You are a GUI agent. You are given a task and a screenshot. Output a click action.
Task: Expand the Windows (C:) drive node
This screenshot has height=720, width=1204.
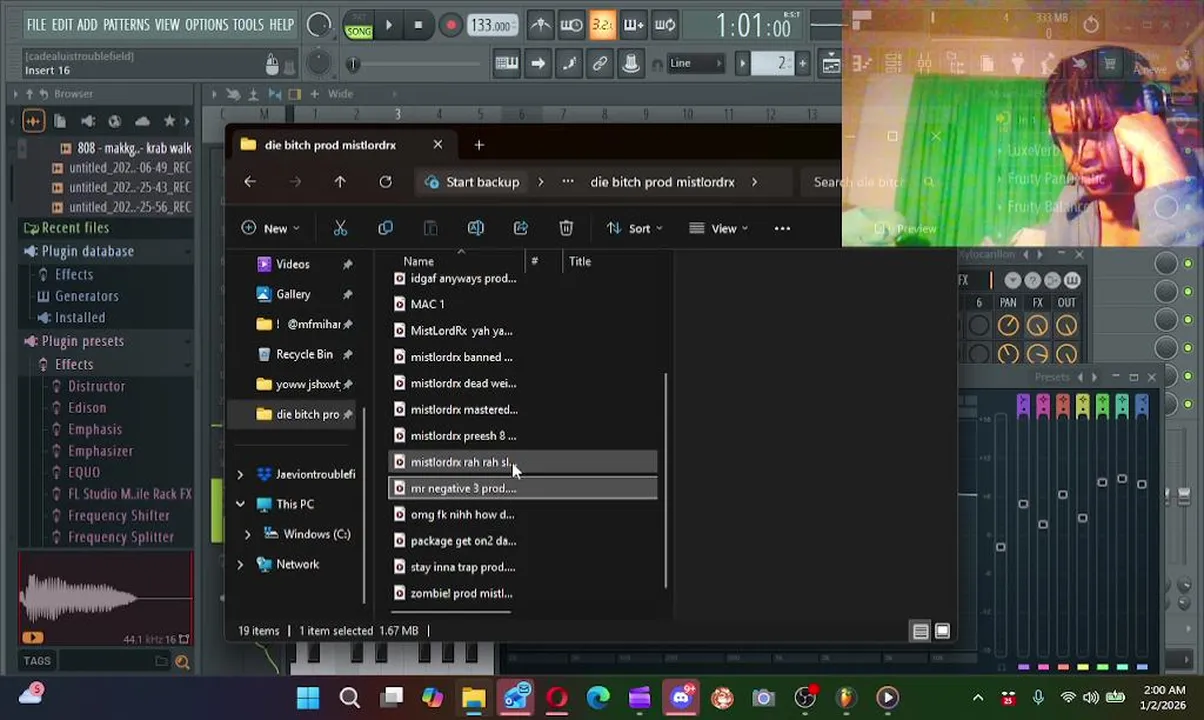click(247, 534)
